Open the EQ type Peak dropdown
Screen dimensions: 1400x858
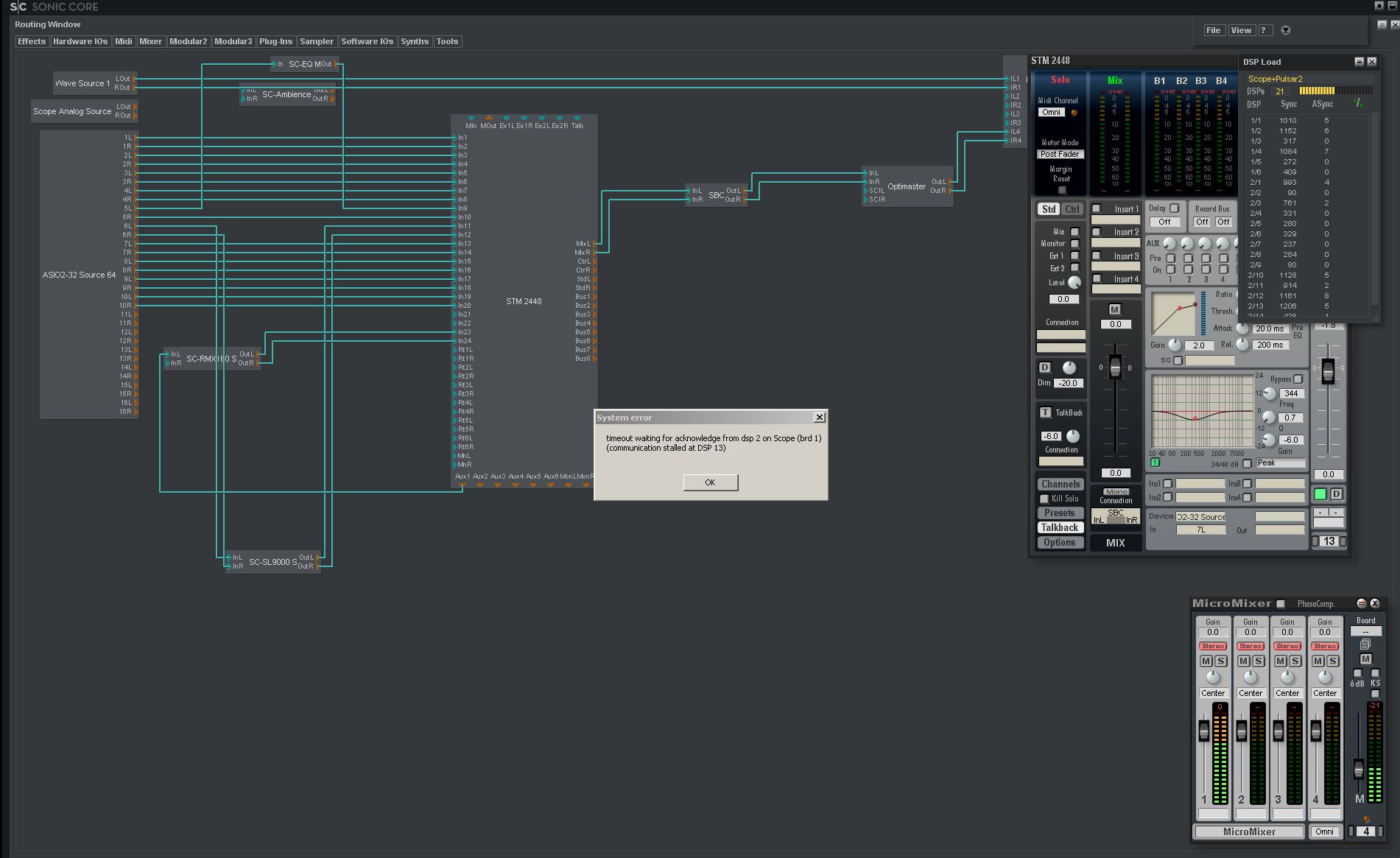[x=1280, y=463]
